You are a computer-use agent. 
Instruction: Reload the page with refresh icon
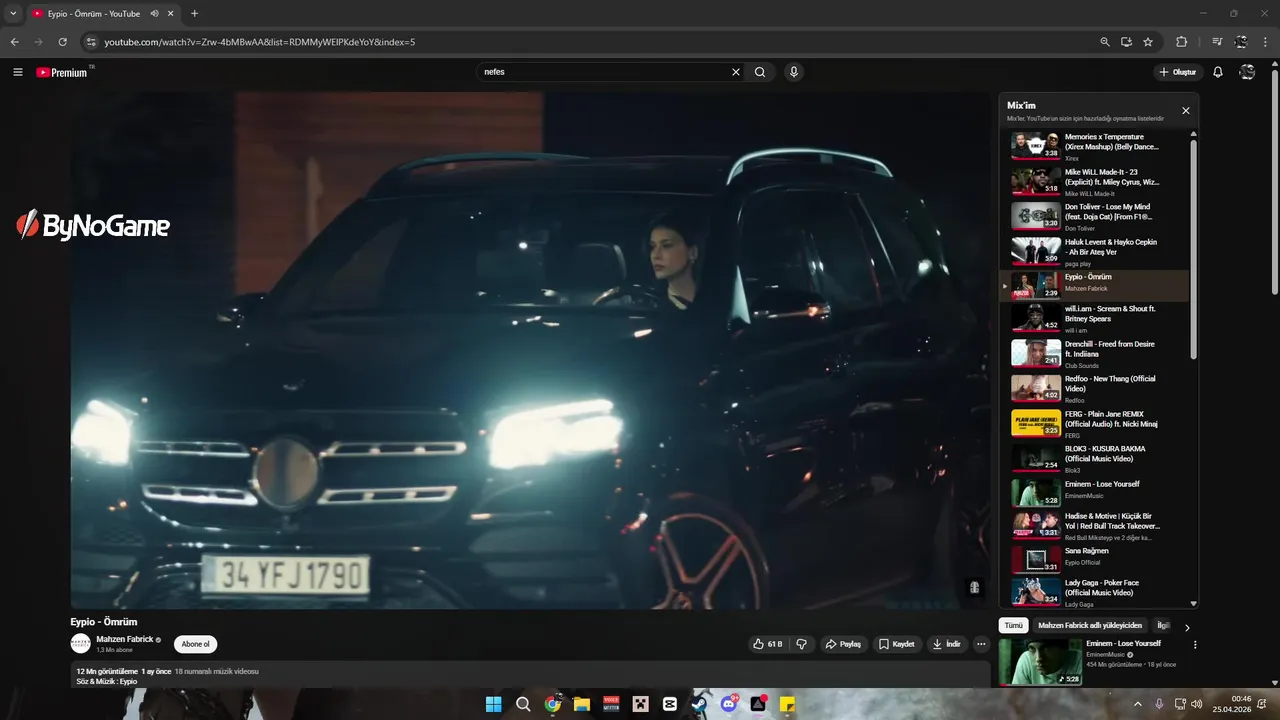[x=63, y=42]
